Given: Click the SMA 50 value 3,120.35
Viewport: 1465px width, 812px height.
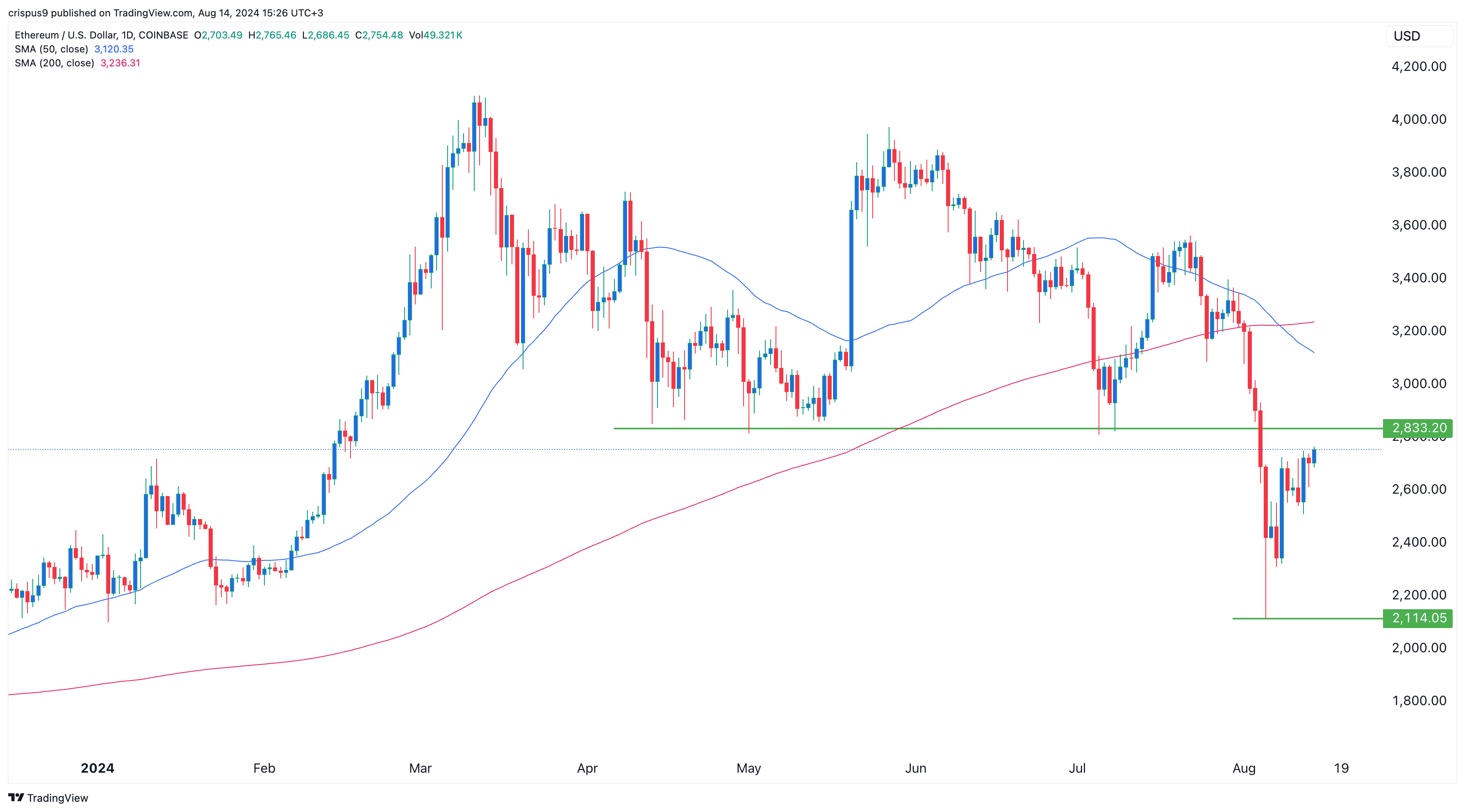Looking at the screenshot, I should [114, 49].
